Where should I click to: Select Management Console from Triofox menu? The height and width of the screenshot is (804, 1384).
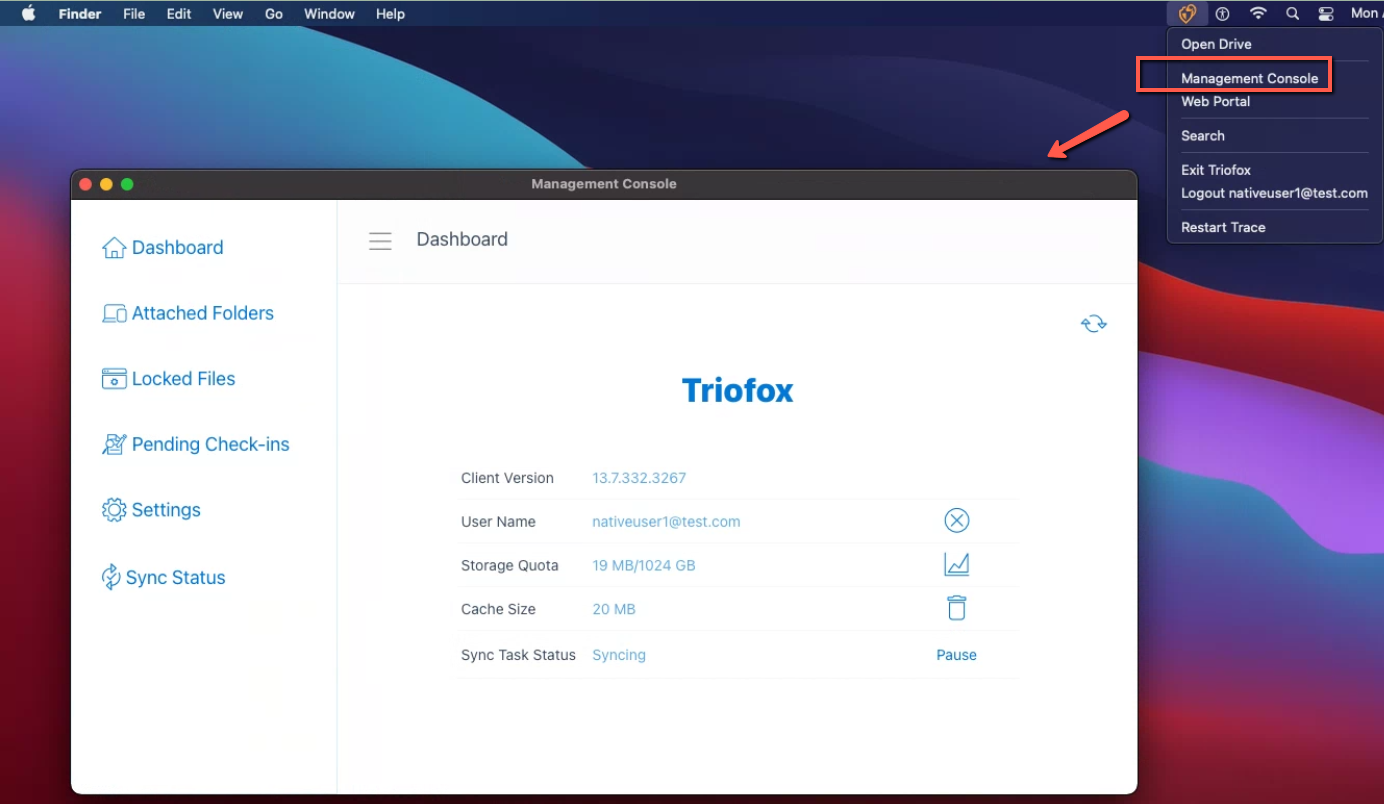pos(1250,78)
